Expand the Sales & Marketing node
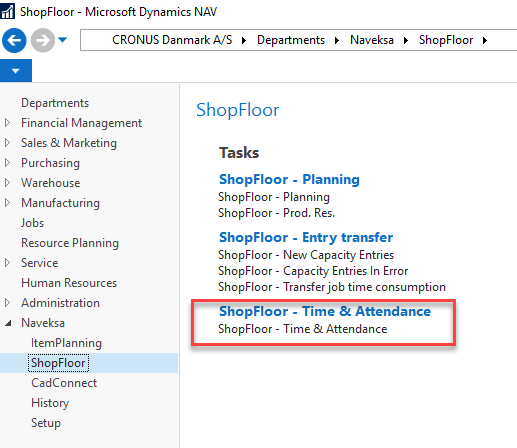Screen dimensions: 517x448 click(7, 143)
